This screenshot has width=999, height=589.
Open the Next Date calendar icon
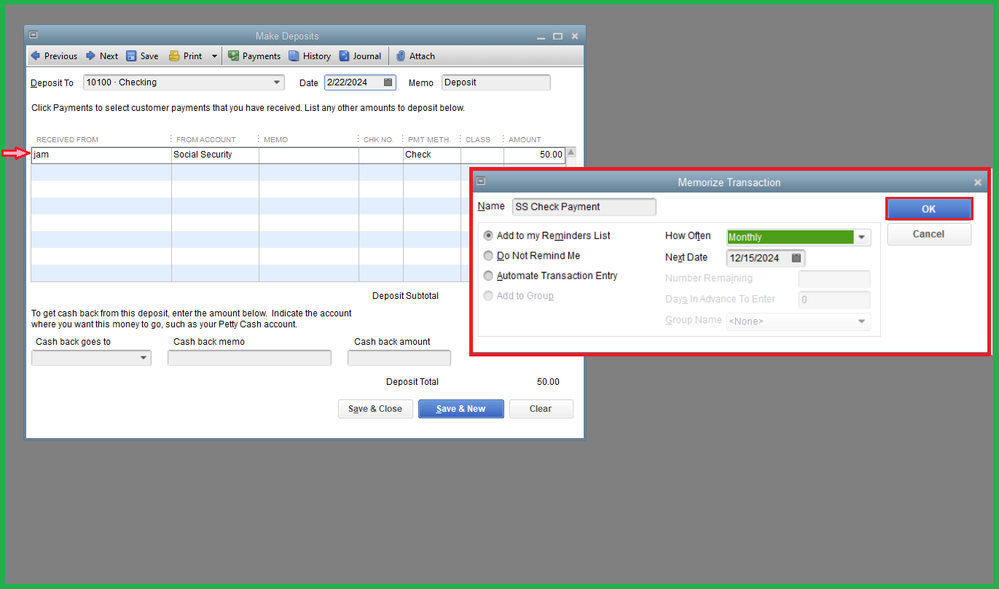click(x=796, y=258)
